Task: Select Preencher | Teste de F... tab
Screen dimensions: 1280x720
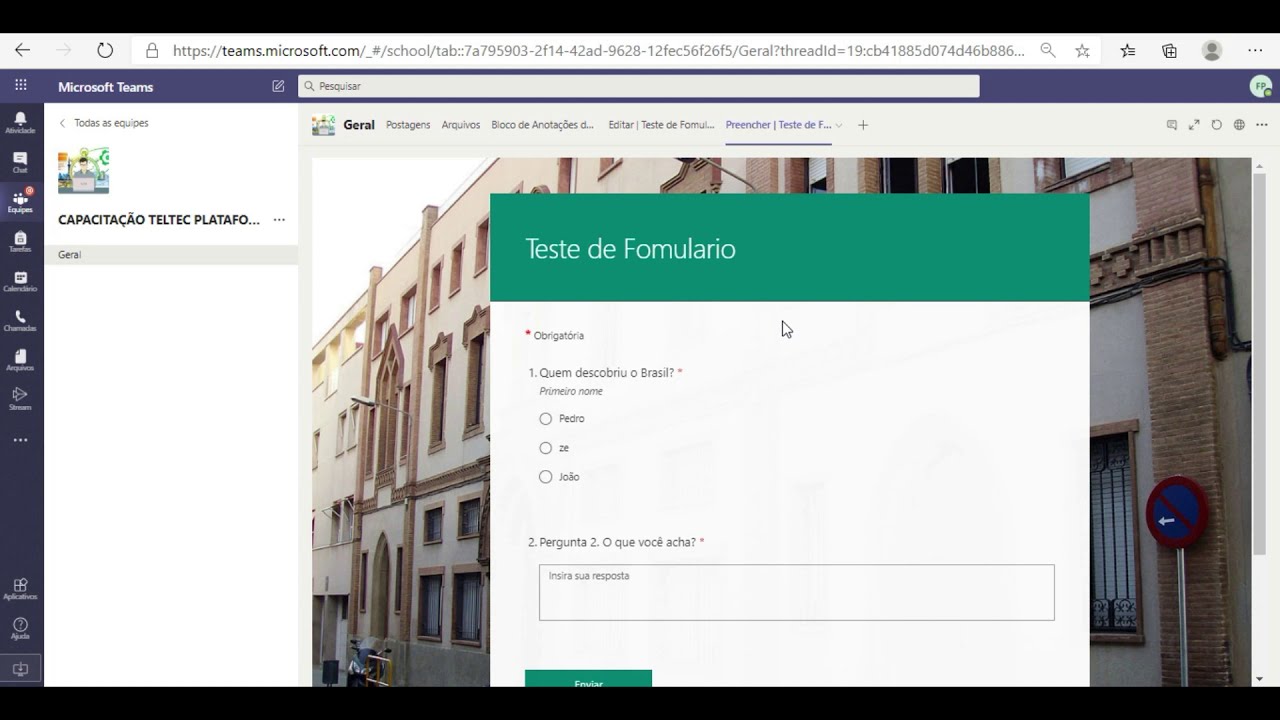Action: pyautogui.click(x=778, y=125)
